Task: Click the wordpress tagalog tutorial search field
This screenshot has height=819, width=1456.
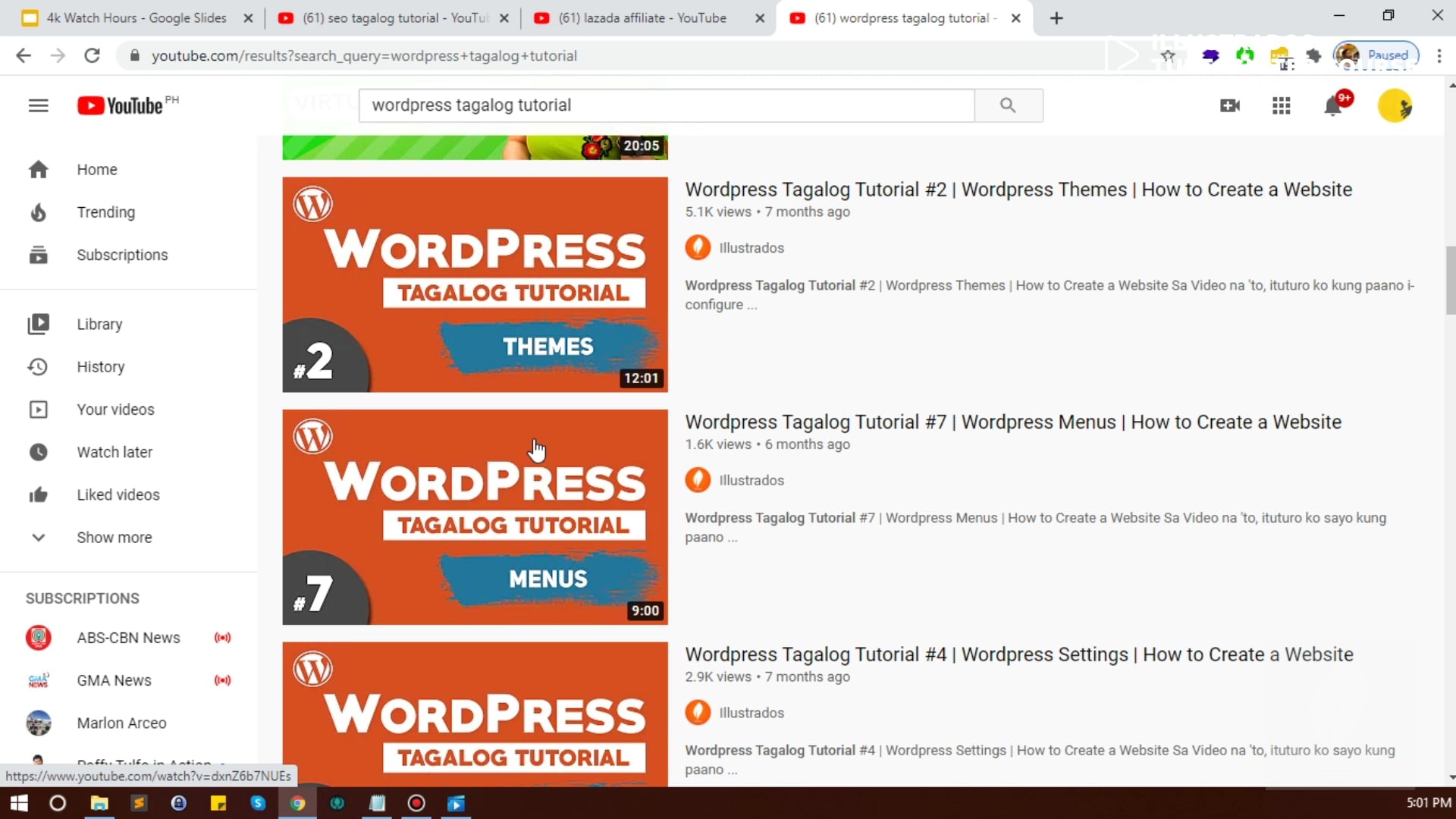Action: pos(666,105)
